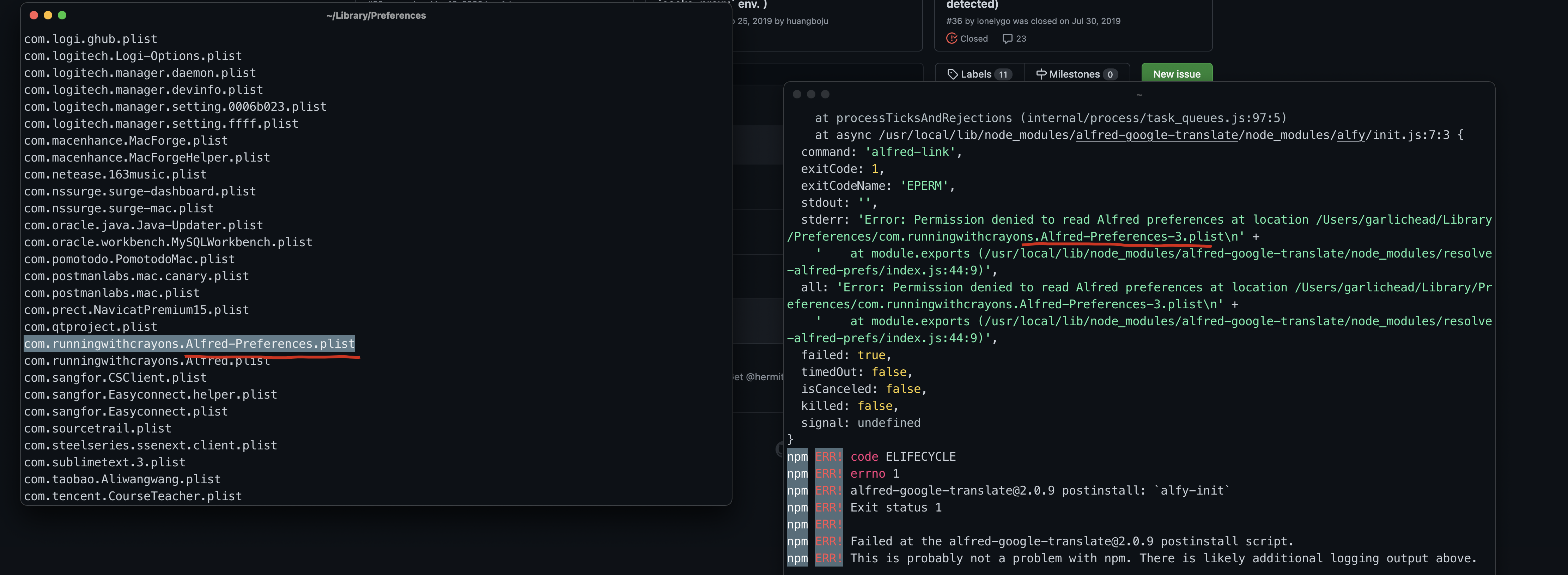Screen dimensions: 1568x575
Task: Click com.logitech.manager.setting.0006b023.plist entry
Action: point(175,107)
